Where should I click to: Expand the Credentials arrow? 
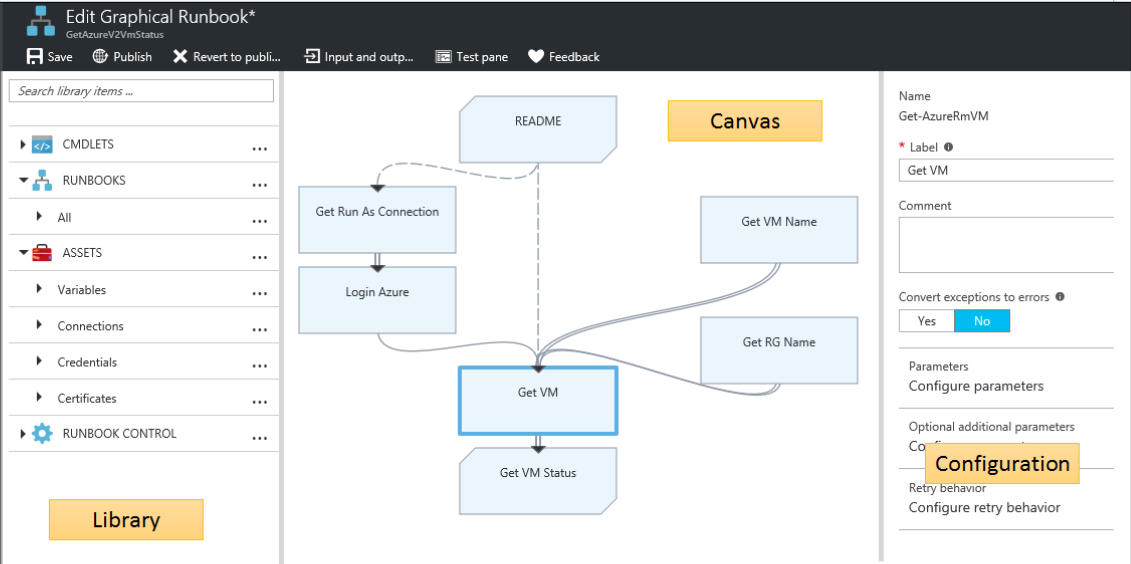click(39, 361)
